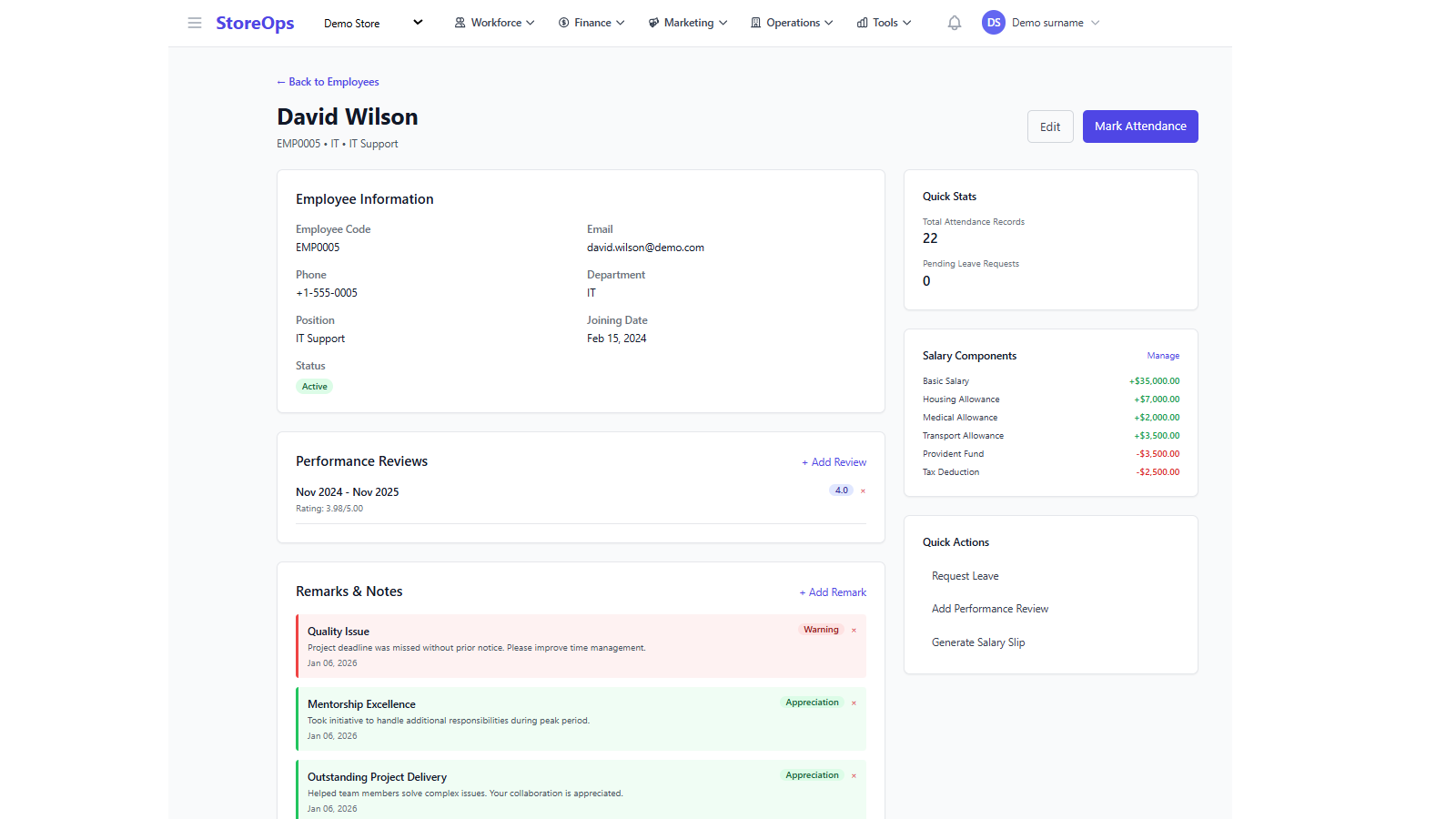Click the Request Leave quick action
1456x819 pixels.
click(x=965, y=575)
